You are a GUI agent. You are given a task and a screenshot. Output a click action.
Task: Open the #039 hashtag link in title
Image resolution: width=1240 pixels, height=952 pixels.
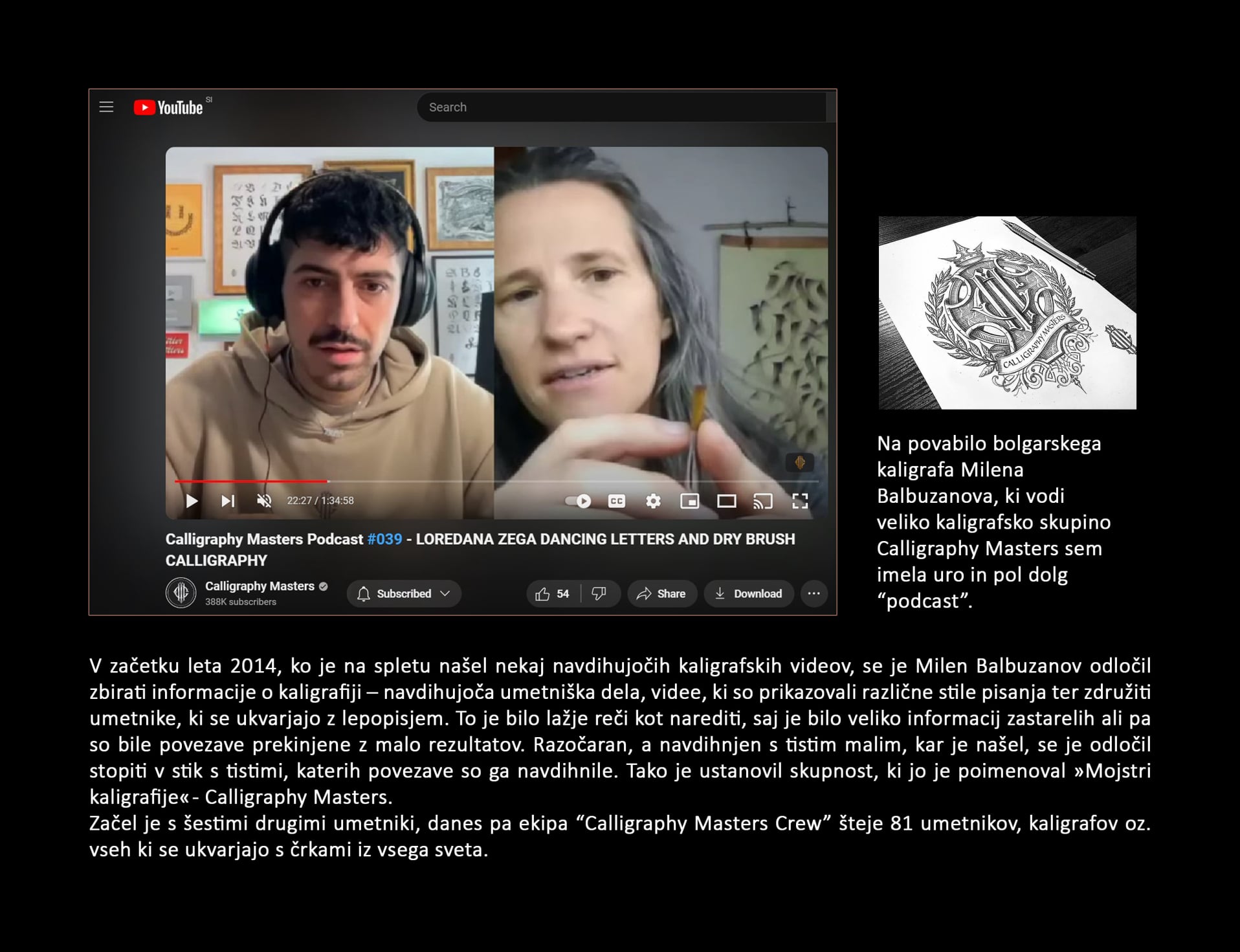coord(384,539)
